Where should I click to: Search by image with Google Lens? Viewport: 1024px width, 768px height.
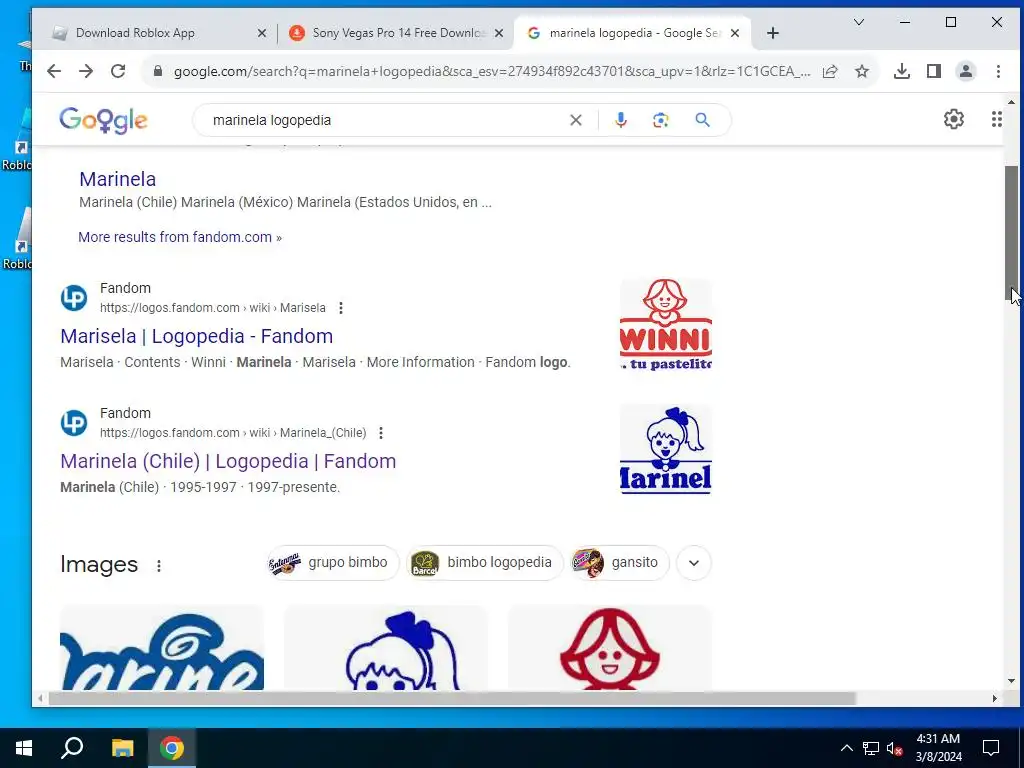click(660, 120)
